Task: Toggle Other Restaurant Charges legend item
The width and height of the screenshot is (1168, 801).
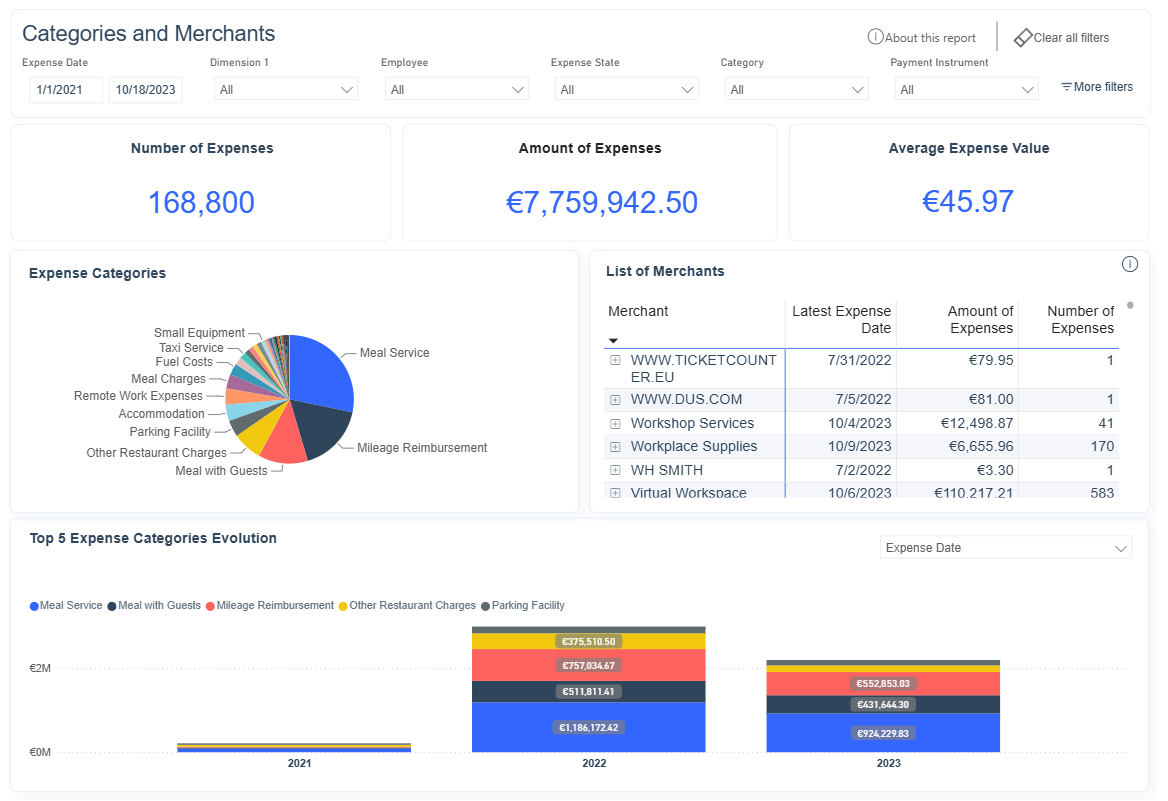Action: click(x=407, y=606)
